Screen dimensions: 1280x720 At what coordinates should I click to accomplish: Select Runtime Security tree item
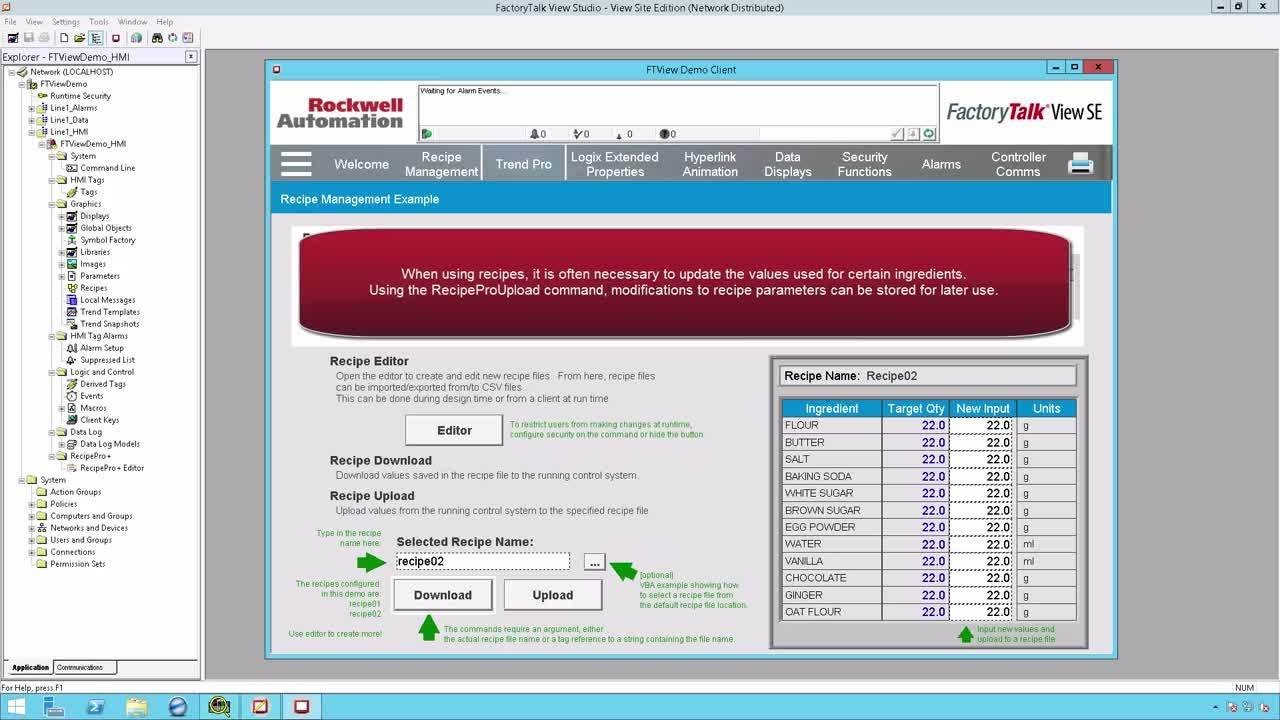pyautogui.click(x=81, y=96)
